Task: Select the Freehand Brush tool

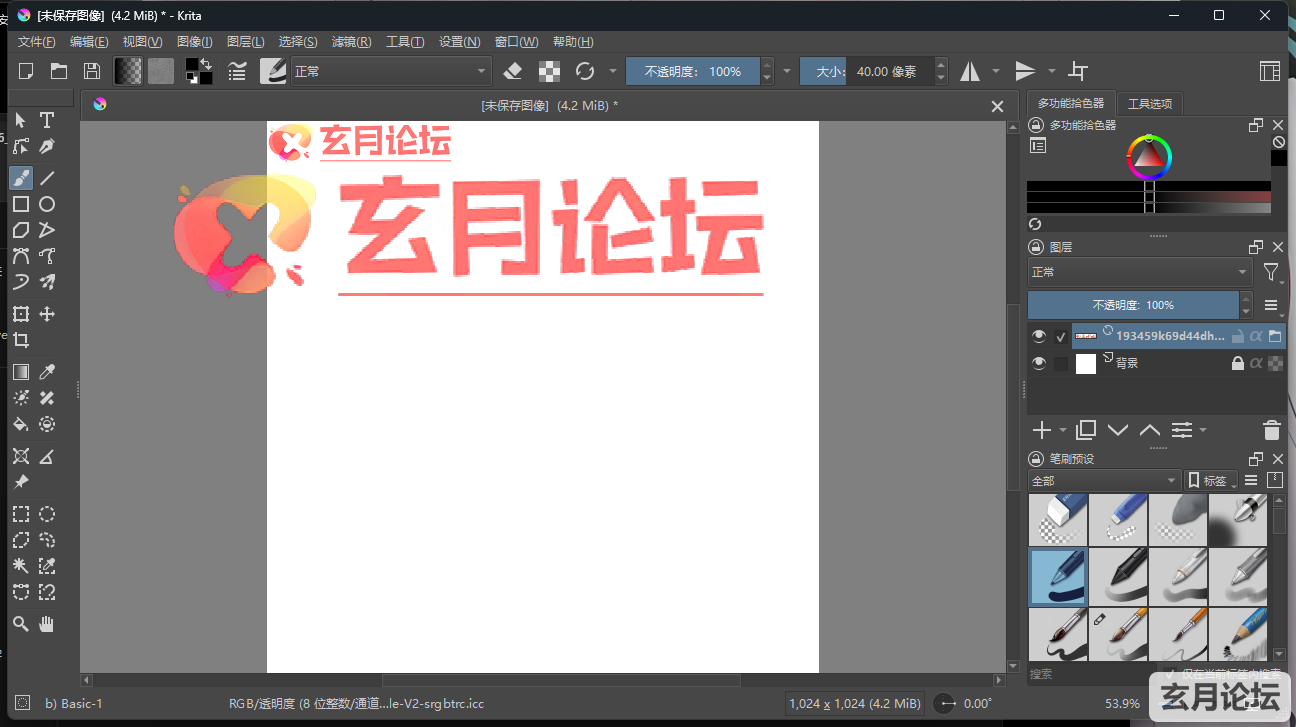Action: (20, 178)
